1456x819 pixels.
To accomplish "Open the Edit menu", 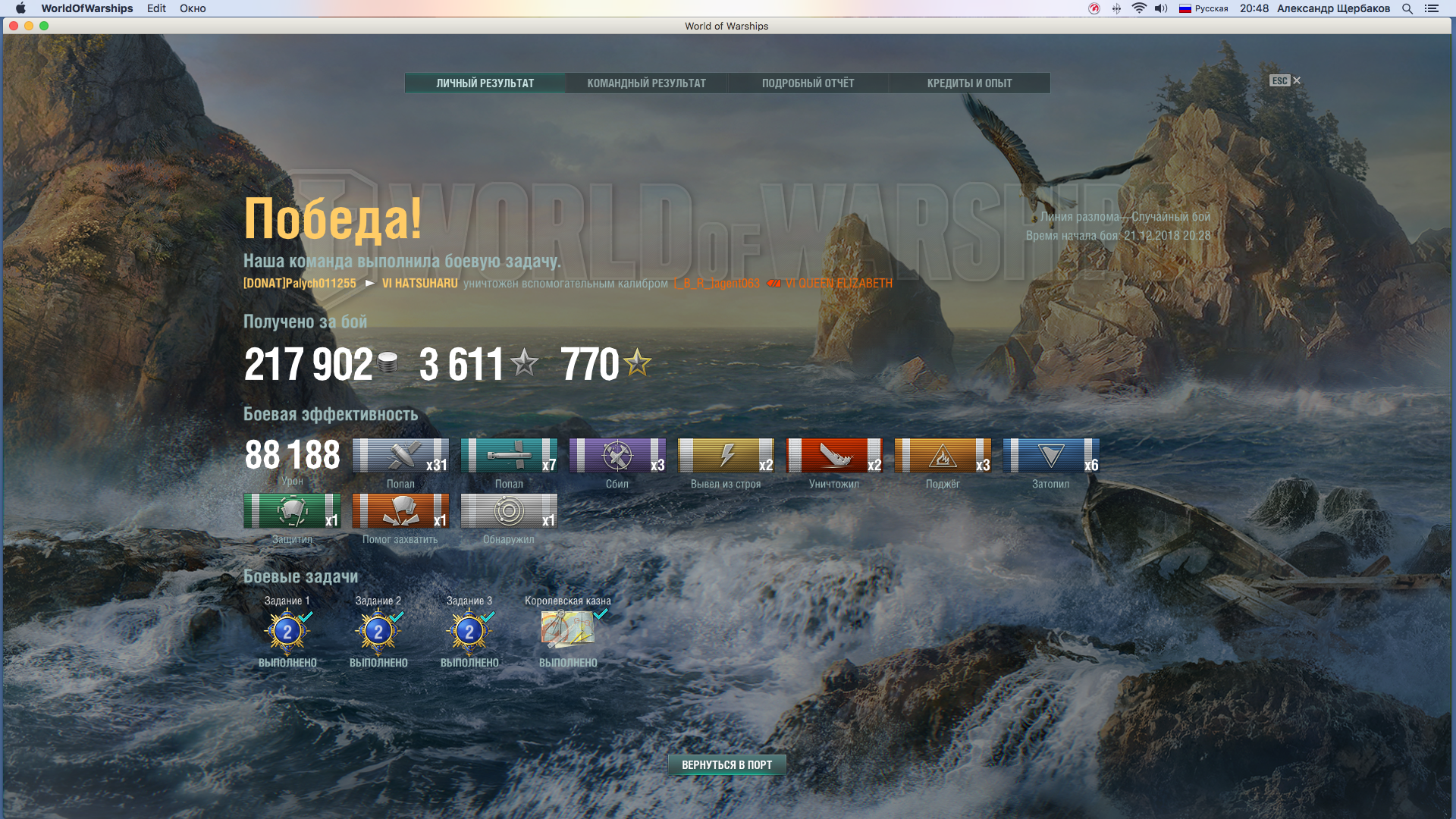I will (x=156, y=8).
